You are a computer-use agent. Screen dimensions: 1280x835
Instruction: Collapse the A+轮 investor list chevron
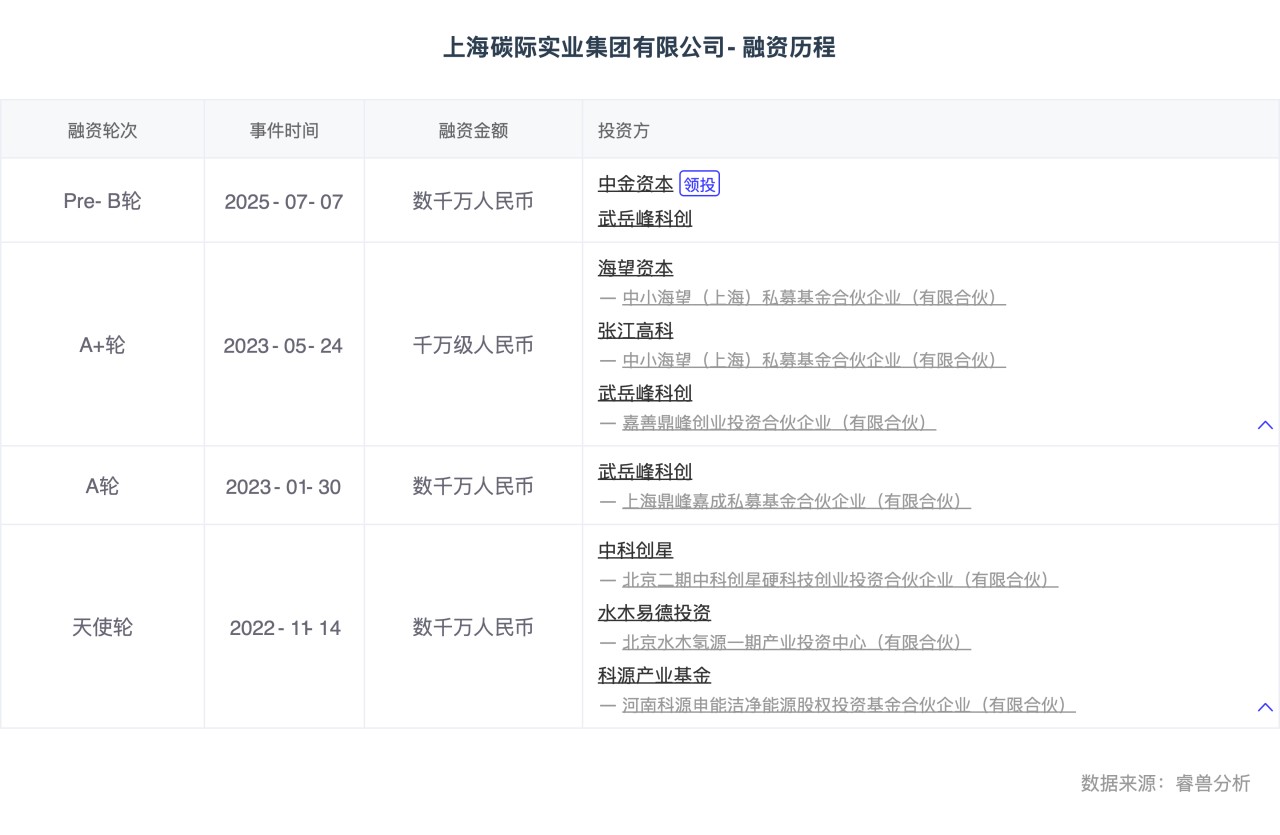1265,425
